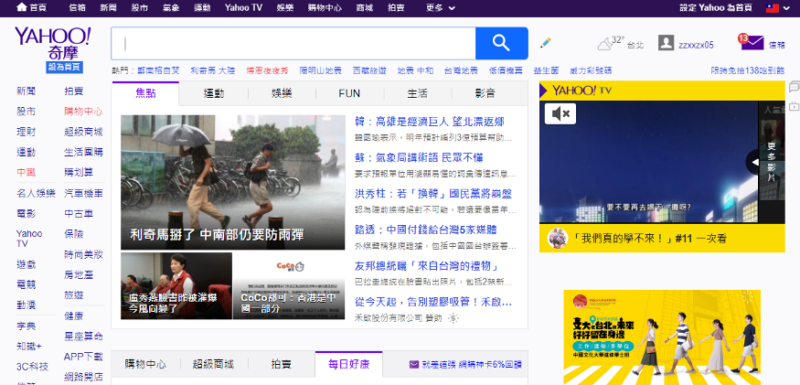Click the small envelope icon in 每日好康 row
The image size is (800, 385).
(x=414, y=365)
